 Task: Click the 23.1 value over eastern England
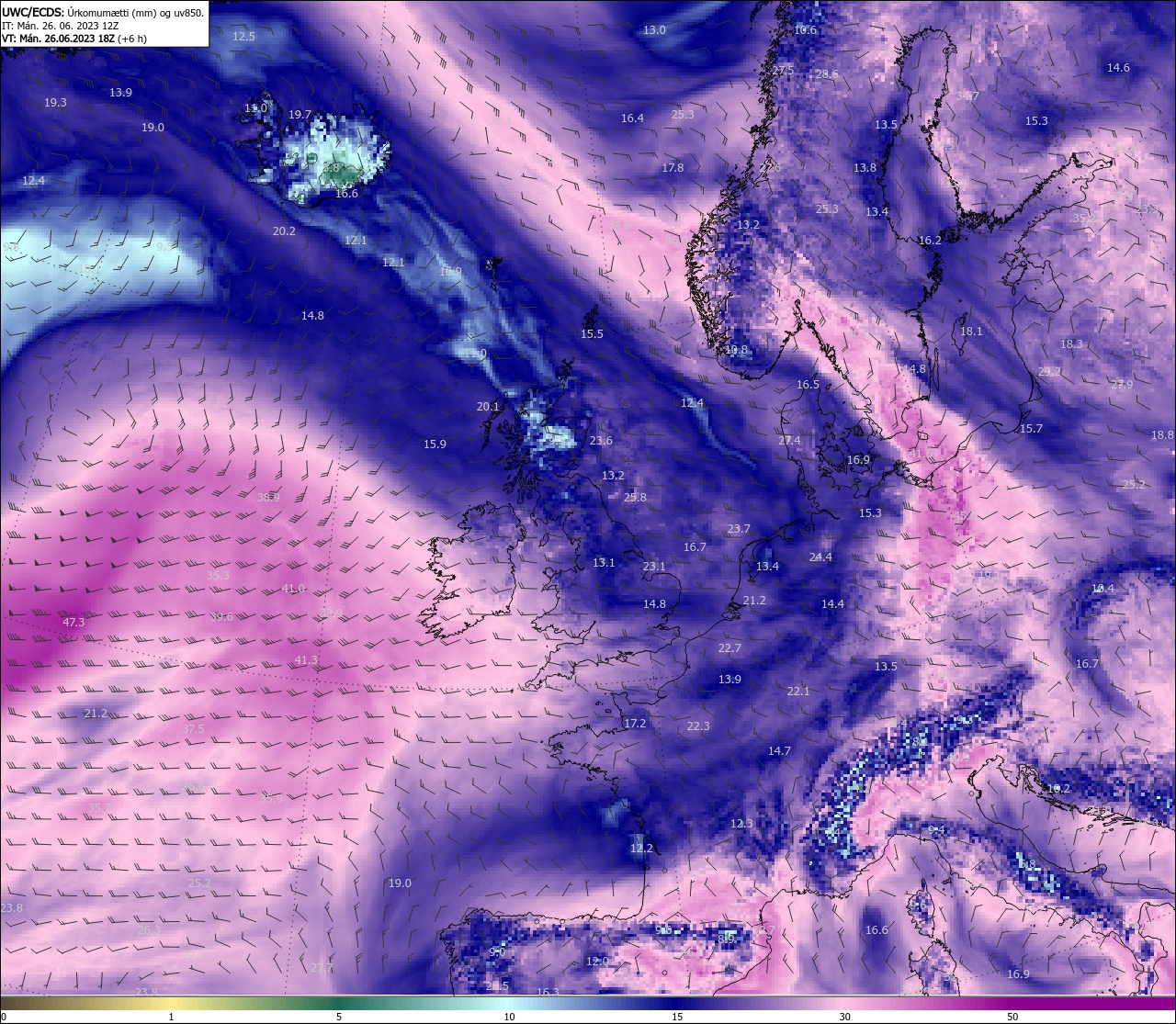(654, 567)
